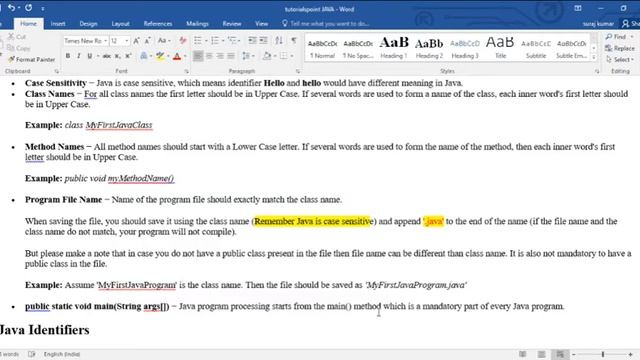Open Design ribbon tab

pyautogui.click(x=88, y=24)
